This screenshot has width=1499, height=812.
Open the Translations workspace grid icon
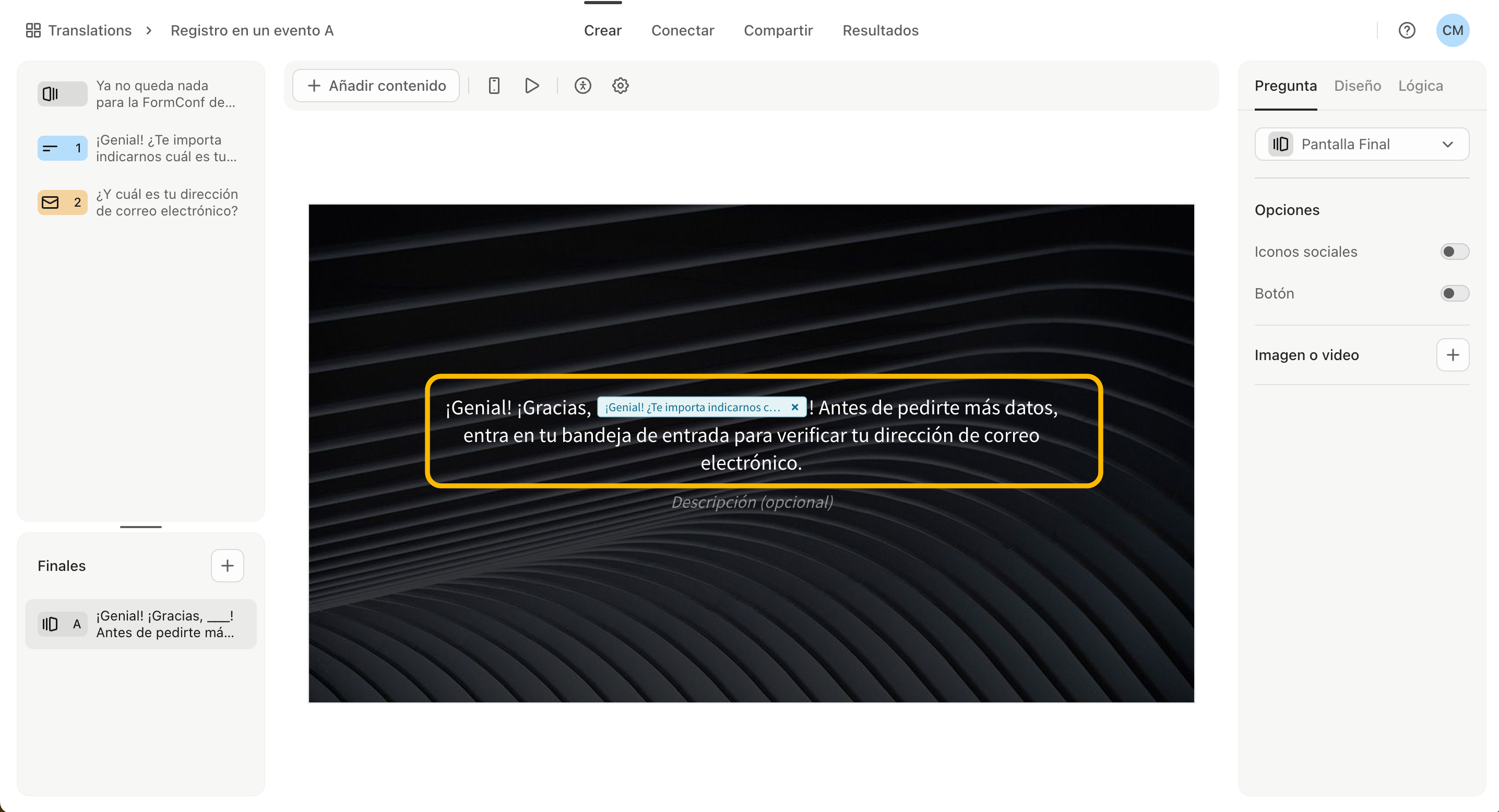click(33, 30)
